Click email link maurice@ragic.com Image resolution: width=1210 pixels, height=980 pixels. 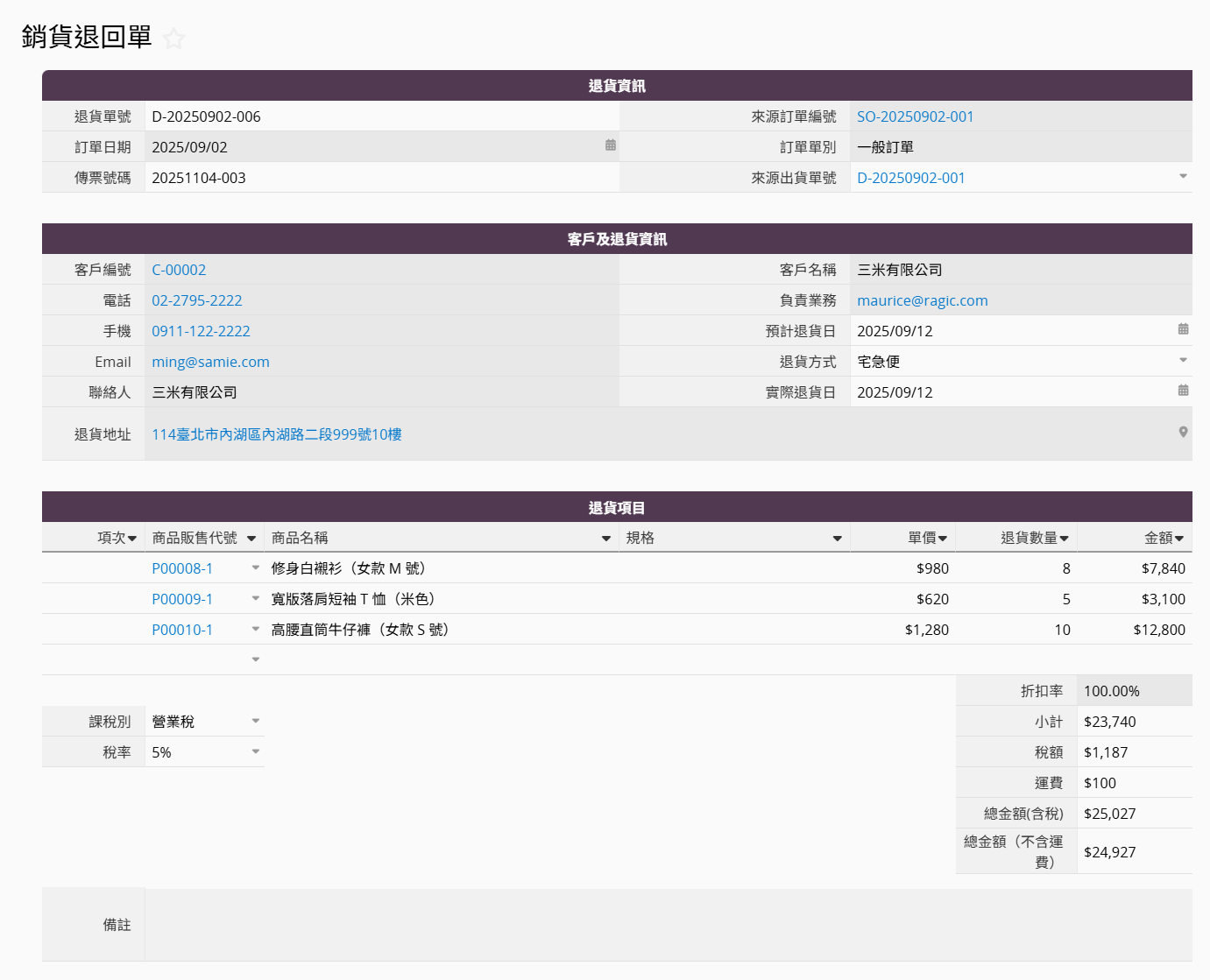point(922,300)
